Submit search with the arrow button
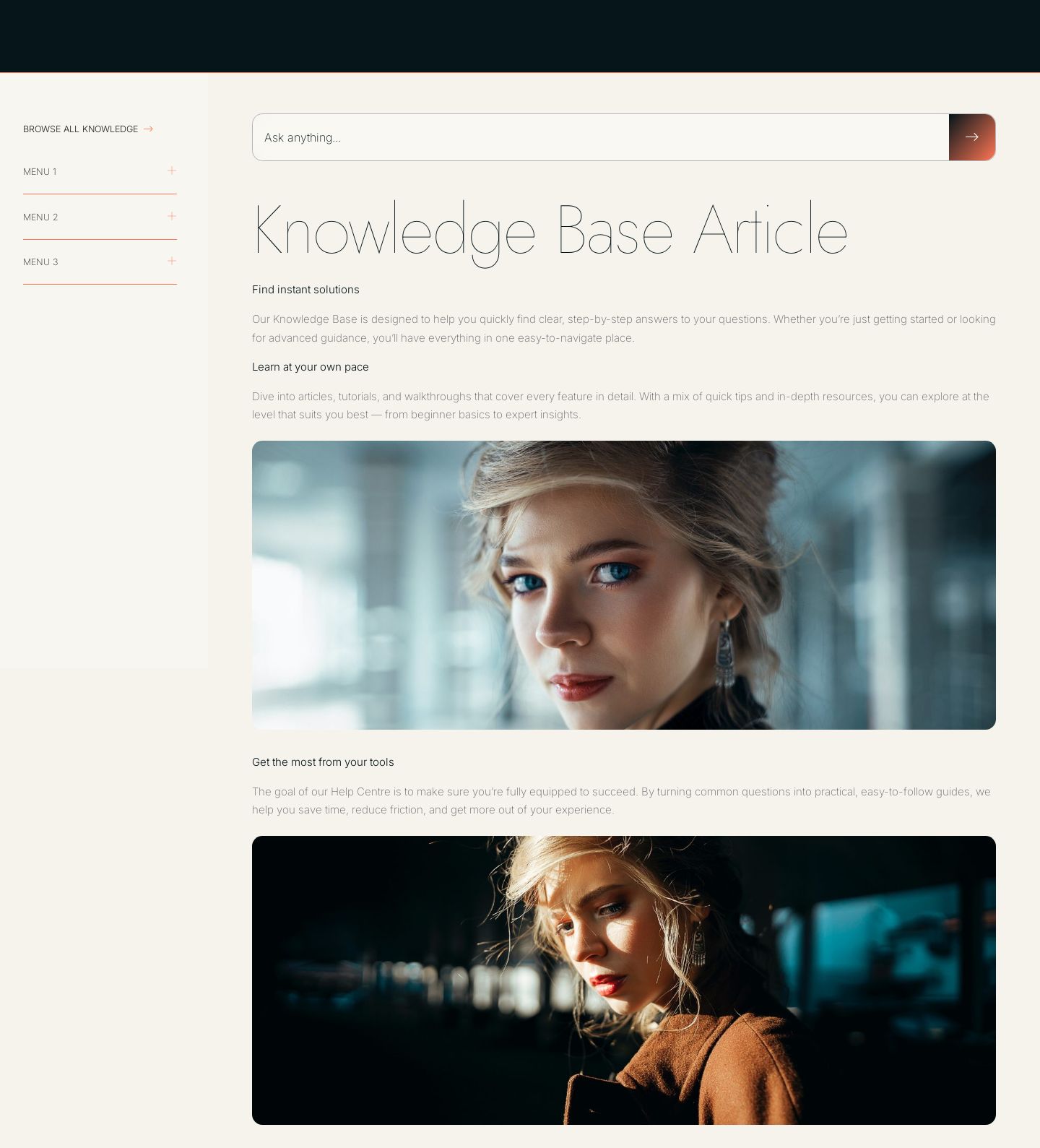 tap(971, 137)
